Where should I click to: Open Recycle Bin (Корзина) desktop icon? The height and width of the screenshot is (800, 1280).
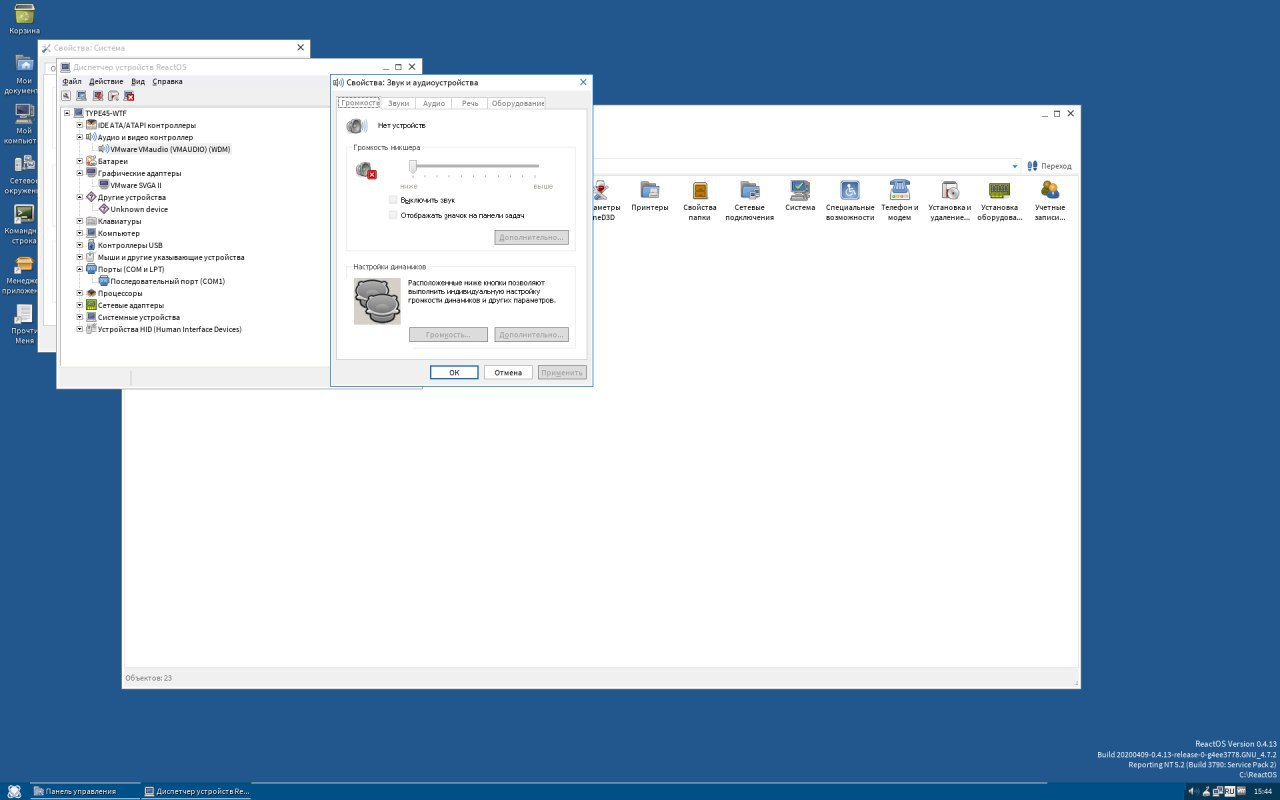coord(24,19)
